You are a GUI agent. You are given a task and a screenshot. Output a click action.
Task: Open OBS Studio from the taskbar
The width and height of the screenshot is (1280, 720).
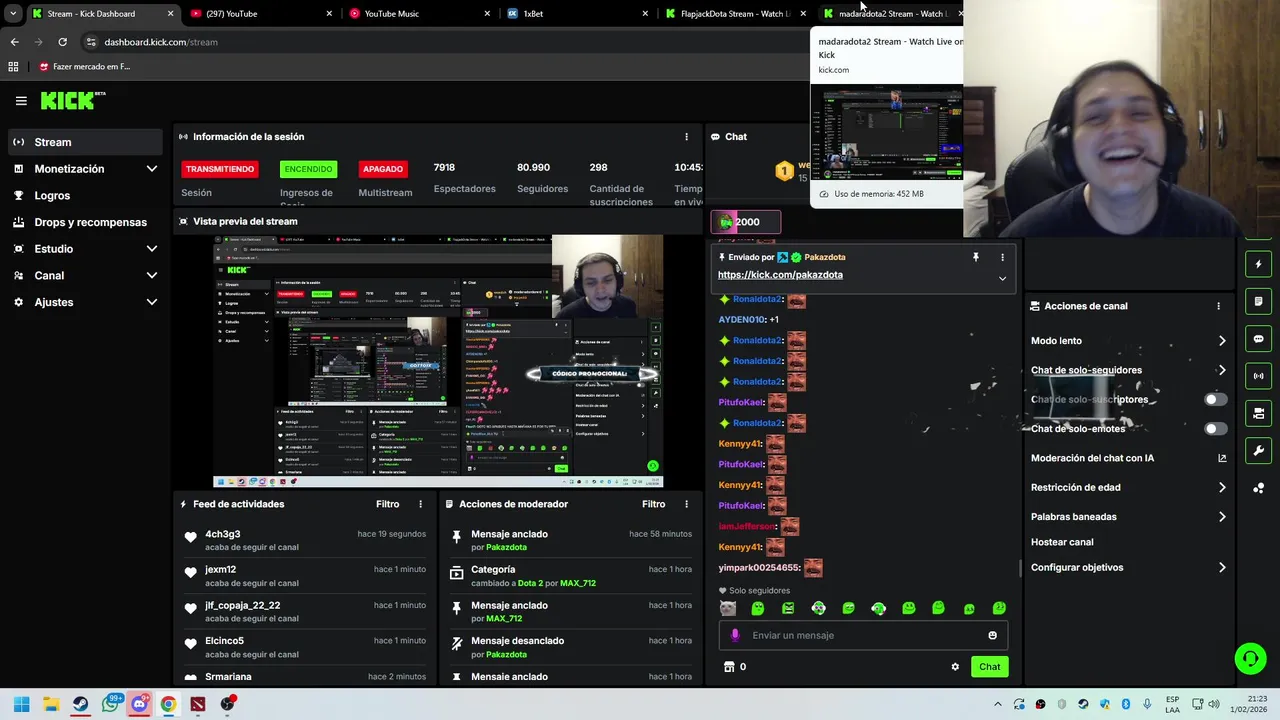(227, 704)
